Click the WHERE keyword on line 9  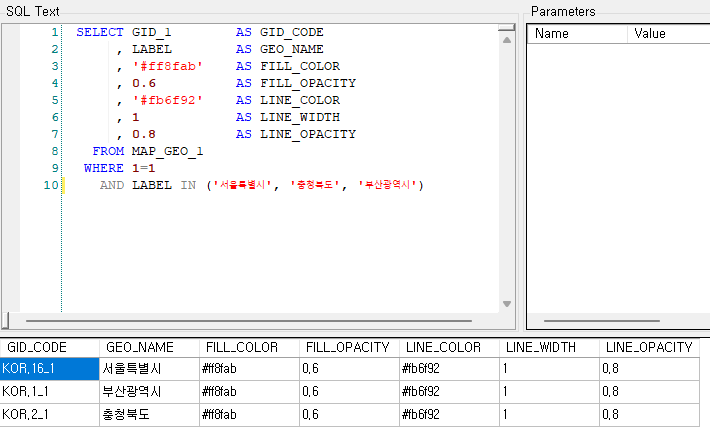104,168
